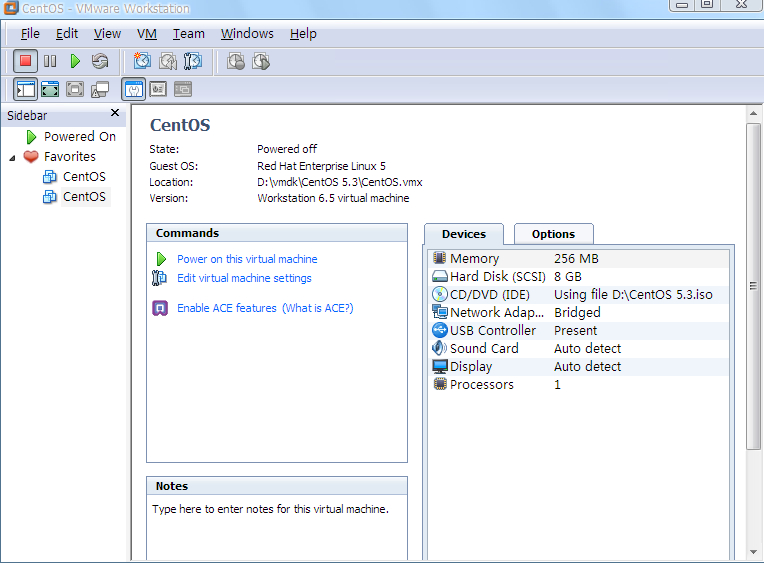The width and height of the screenshot is (764, 563).
Task: Select the Display device row
Action: pos(579,367)
